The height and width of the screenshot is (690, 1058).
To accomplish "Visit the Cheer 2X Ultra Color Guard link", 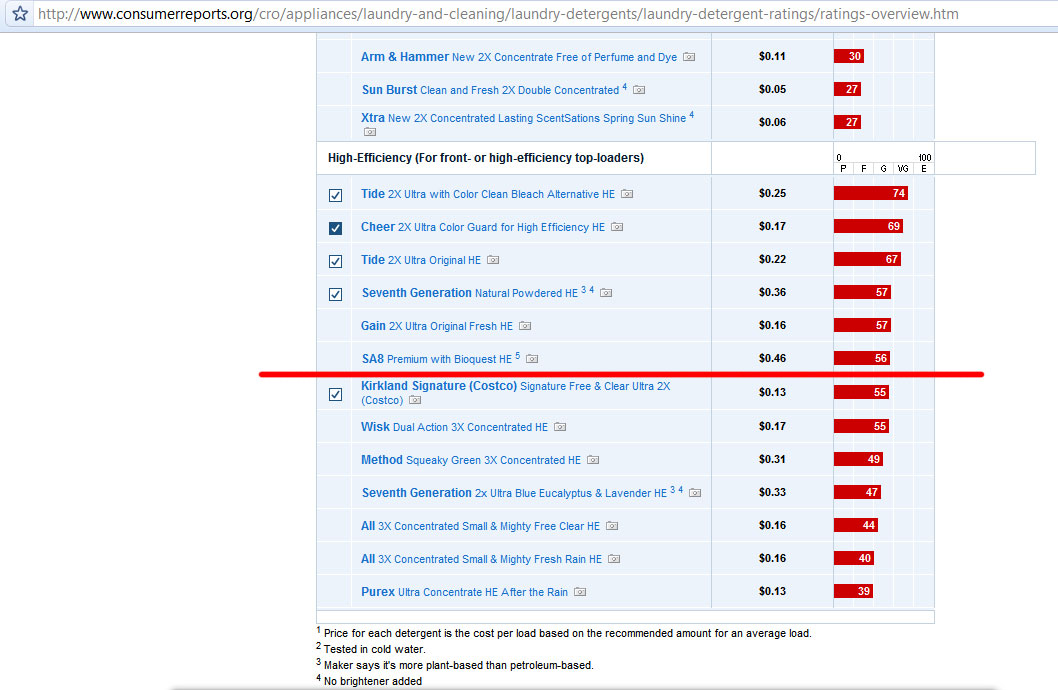I will pos(483,227).
